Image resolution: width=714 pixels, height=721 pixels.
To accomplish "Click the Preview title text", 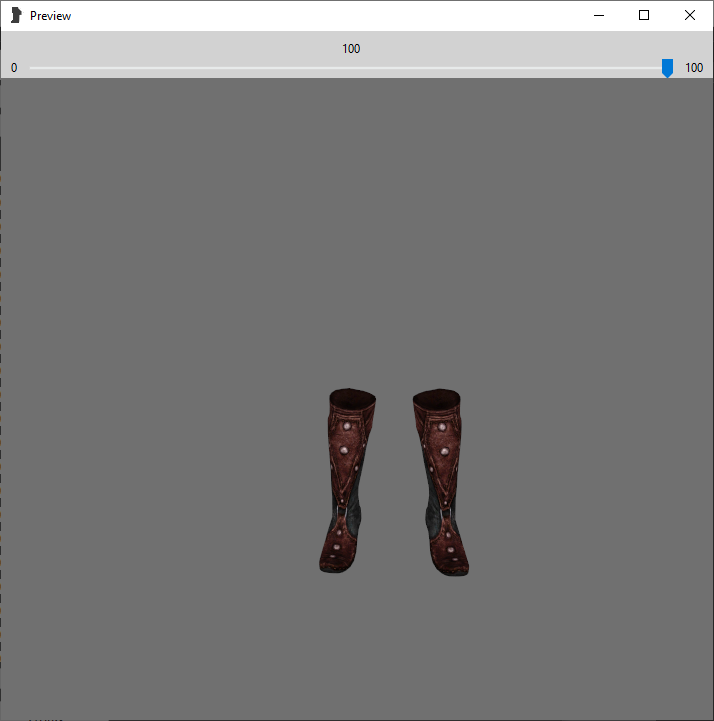I will click(x=51, y=16).
